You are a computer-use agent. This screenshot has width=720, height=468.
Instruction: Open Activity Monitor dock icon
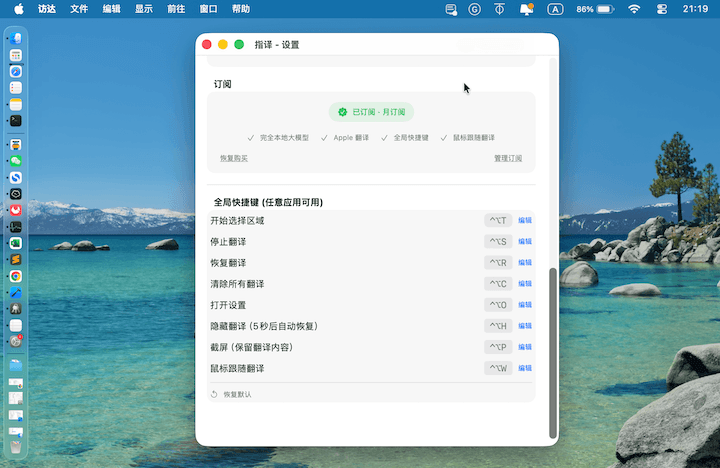[x=16, y=227]
